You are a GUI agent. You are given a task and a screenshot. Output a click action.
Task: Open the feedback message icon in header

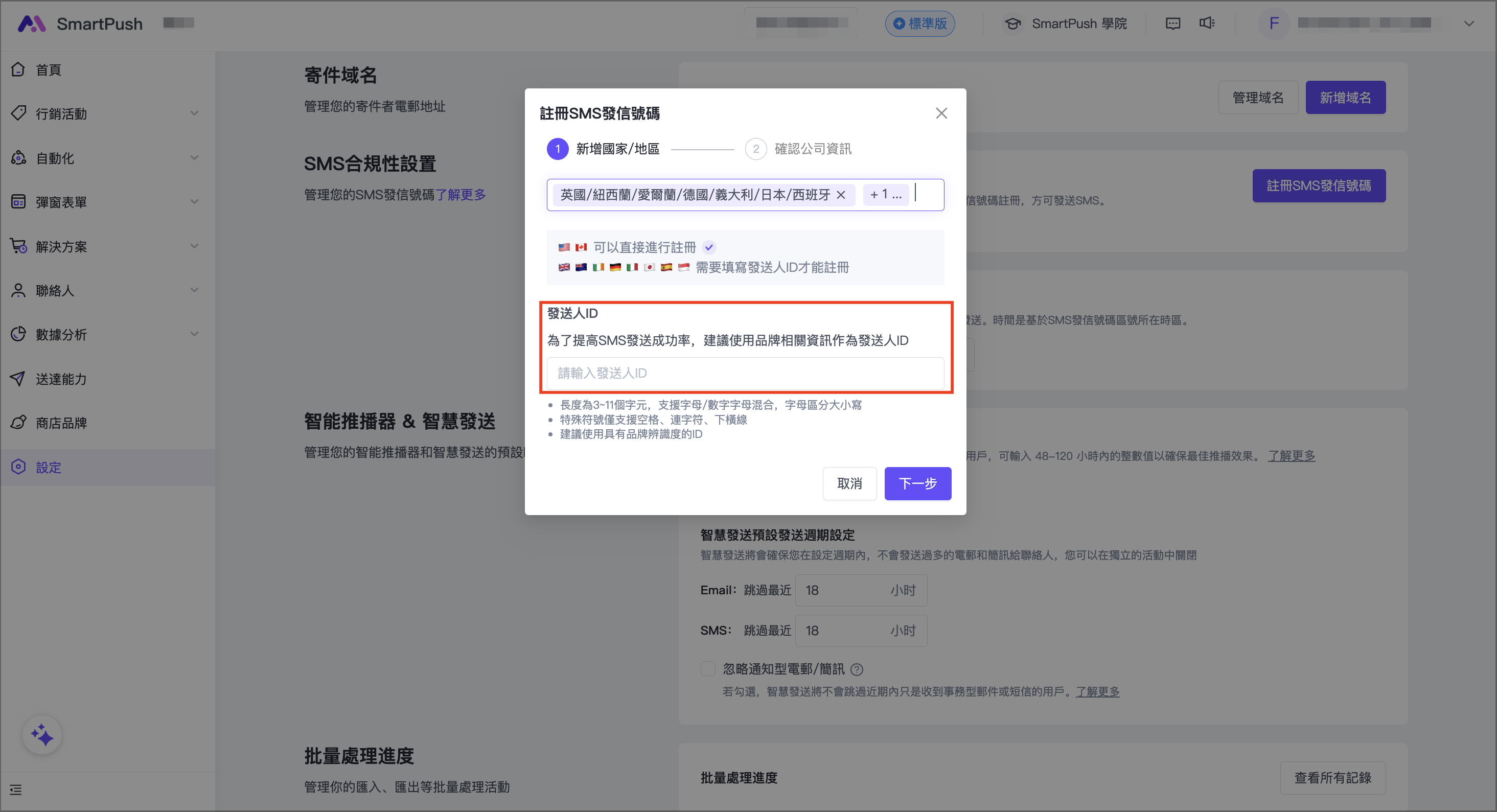1173,23
